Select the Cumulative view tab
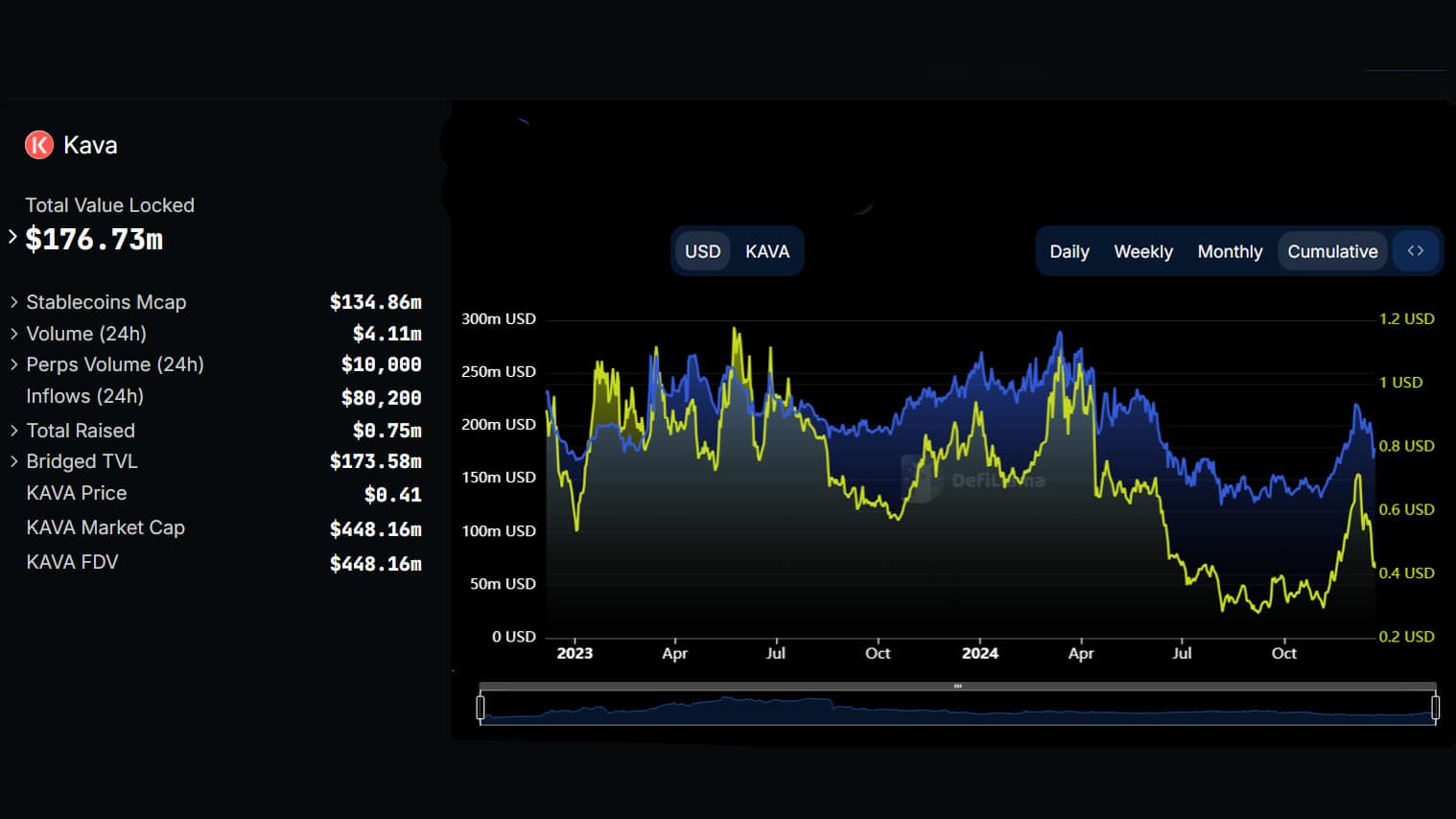 click(1332, 251)
